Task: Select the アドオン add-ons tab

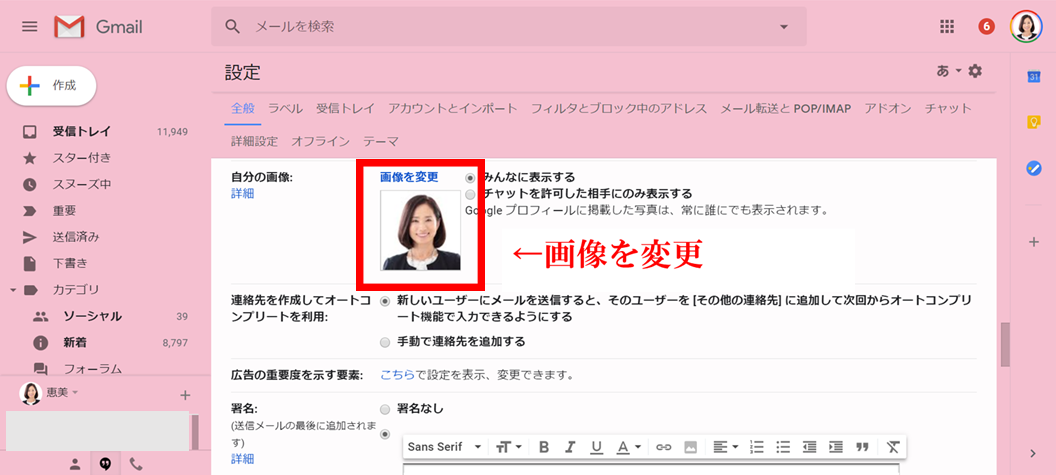Action: (x=888, y=108)
